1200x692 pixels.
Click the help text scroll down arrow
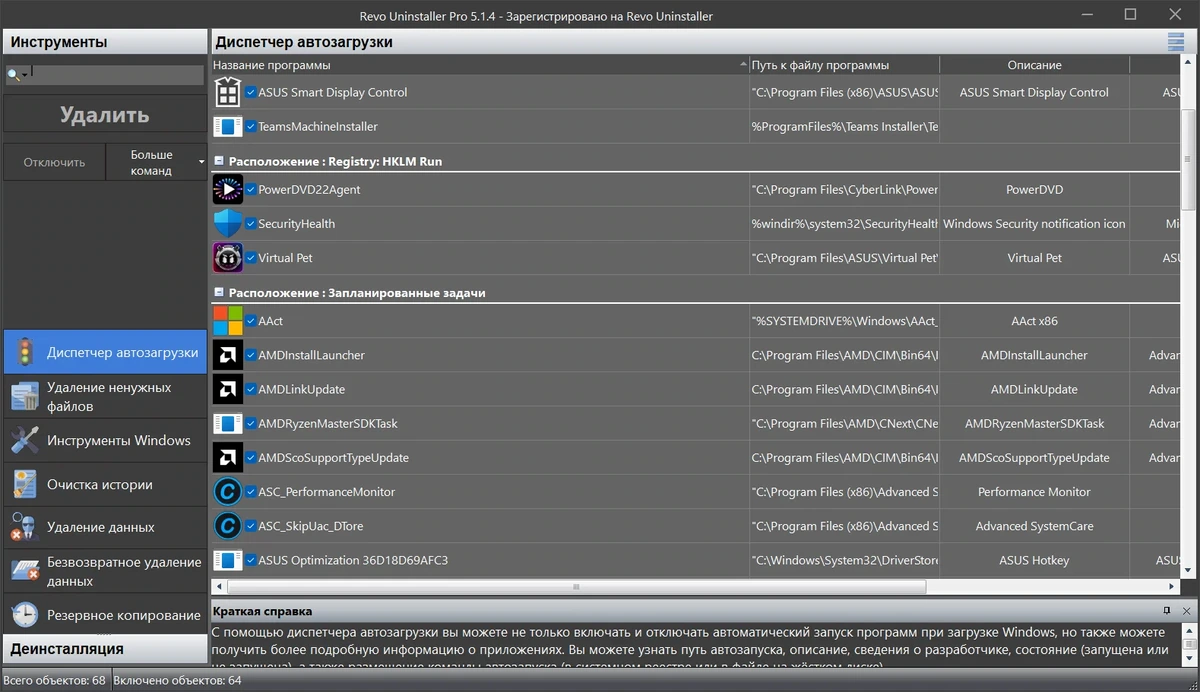[1190, 659]
